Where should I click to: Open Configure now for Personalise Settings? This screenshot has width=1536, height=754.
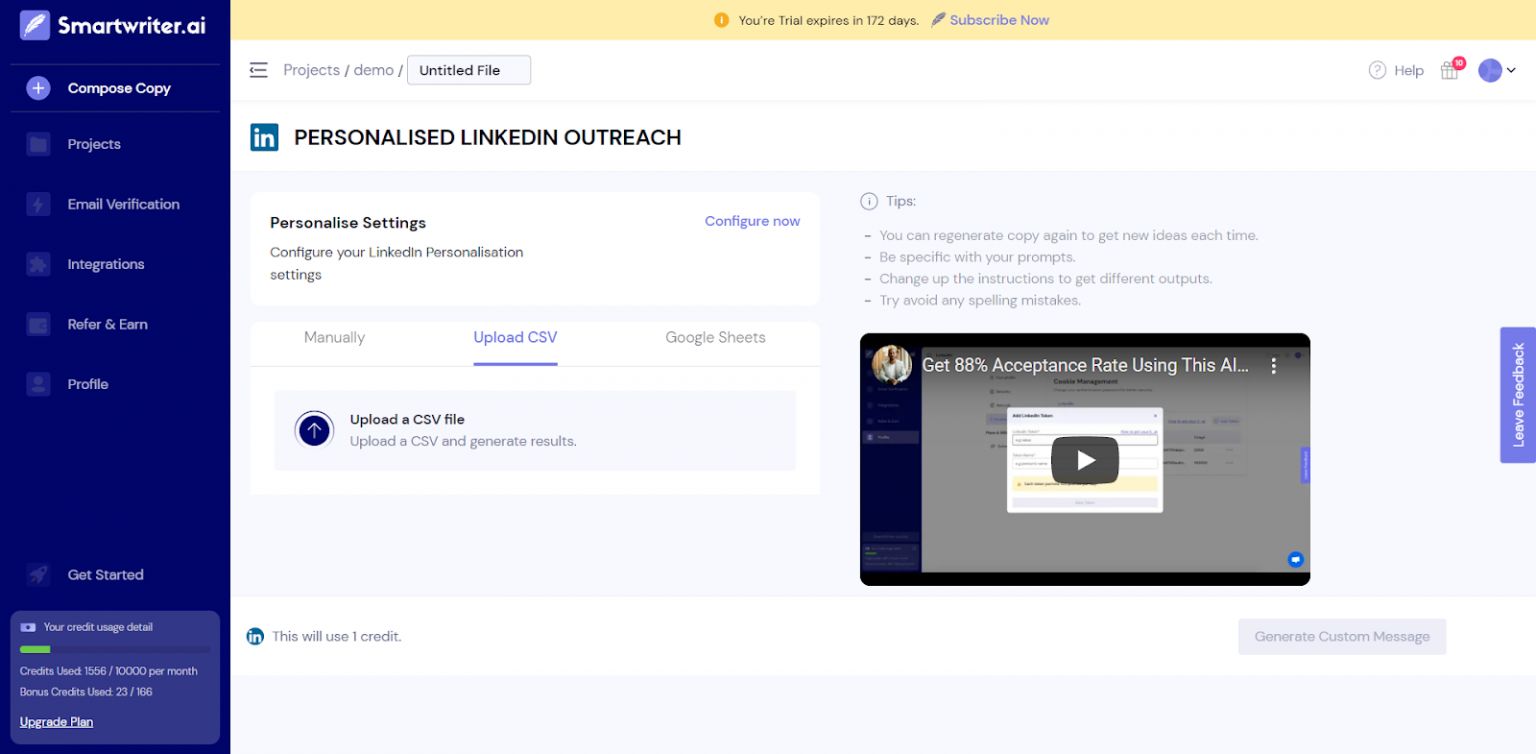point(752,221)
